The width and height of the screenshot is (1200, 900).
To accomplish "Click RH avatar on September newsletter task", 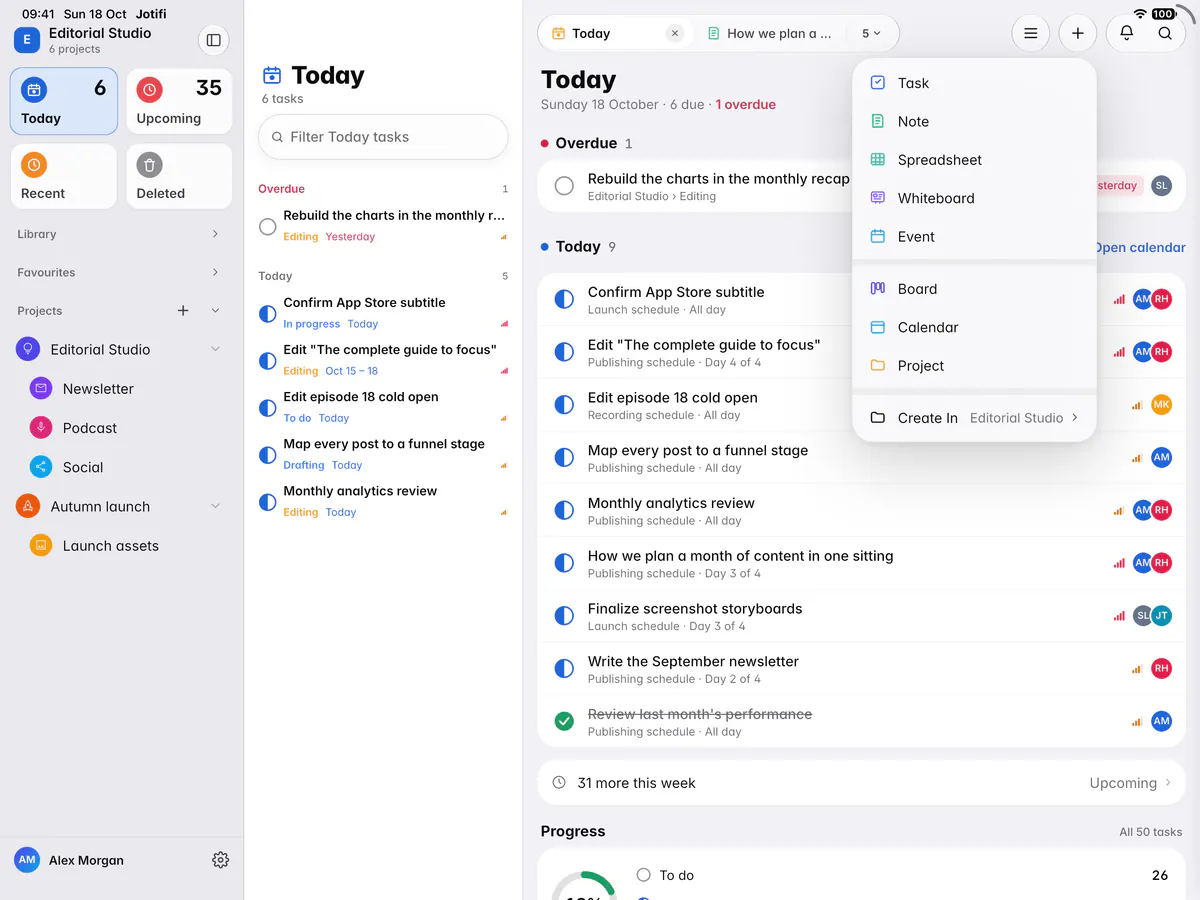I will [x=1161, y=669].
